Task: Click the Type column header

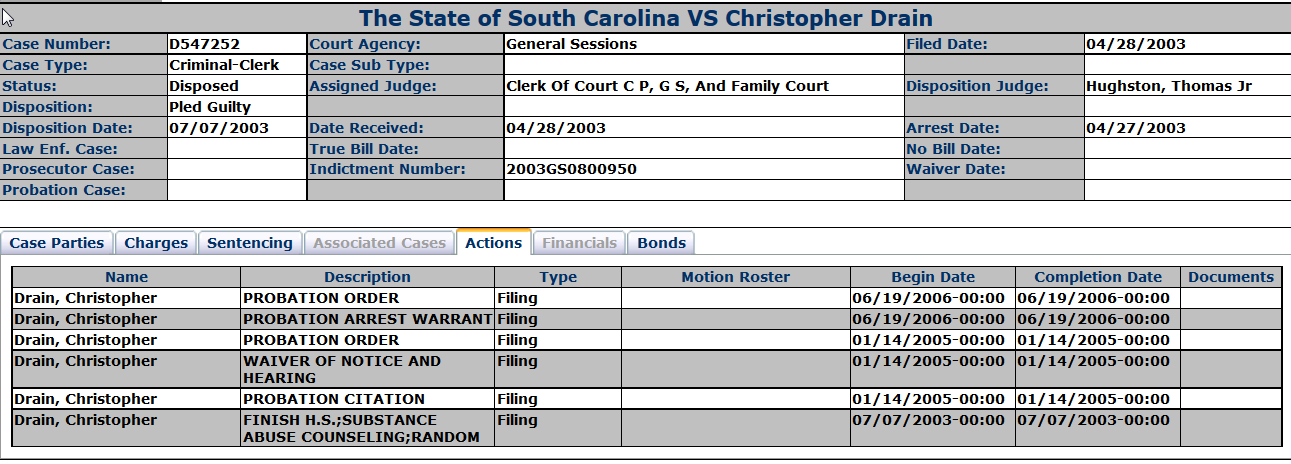Action: 558,277
